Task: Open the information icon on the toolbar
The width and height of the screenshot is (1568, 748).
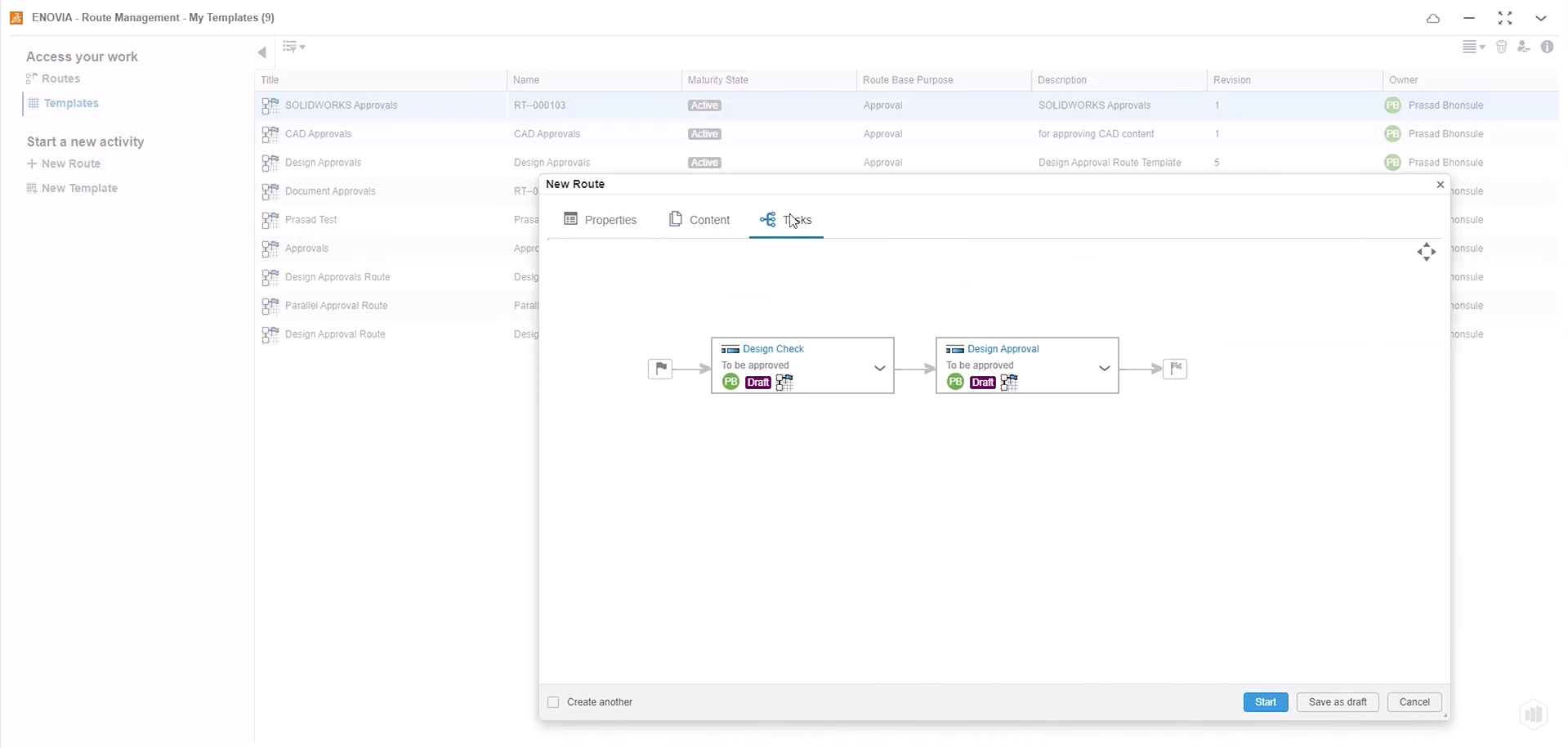Action: [1548, 47]
